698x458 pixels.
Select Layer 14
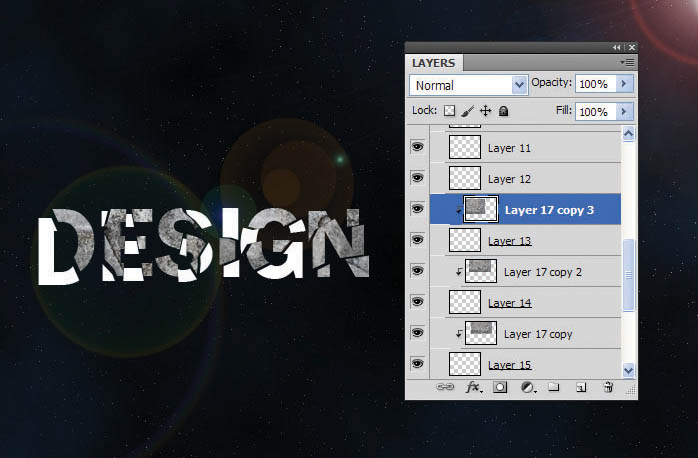pos(525,302)
